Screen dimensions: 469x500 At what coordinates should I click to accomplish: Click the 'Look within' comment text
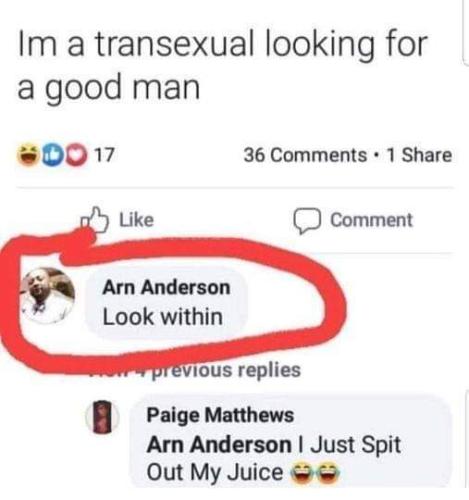pos(163,317)
